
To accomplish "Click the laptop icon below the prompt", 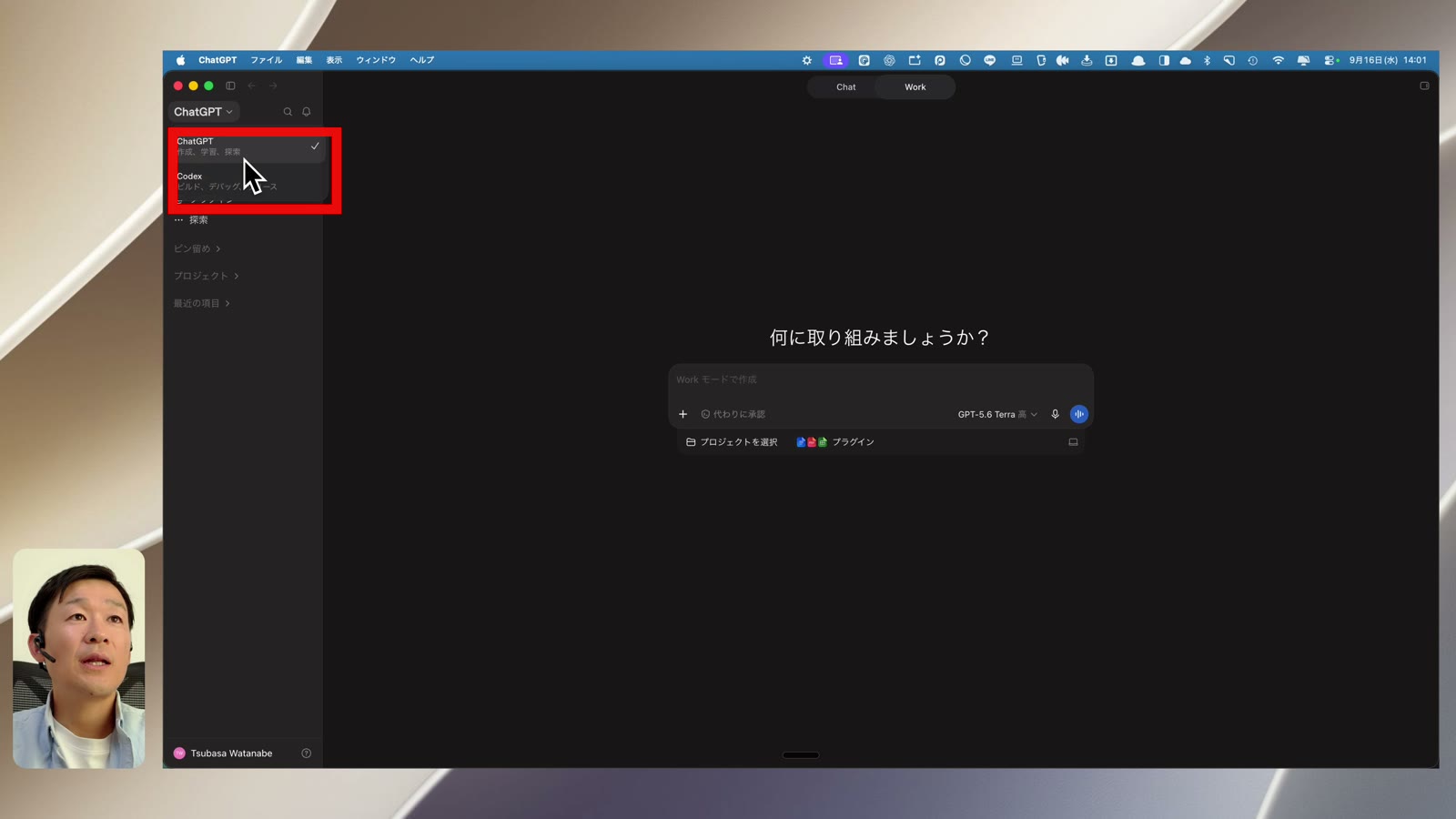I will 1073,442.
